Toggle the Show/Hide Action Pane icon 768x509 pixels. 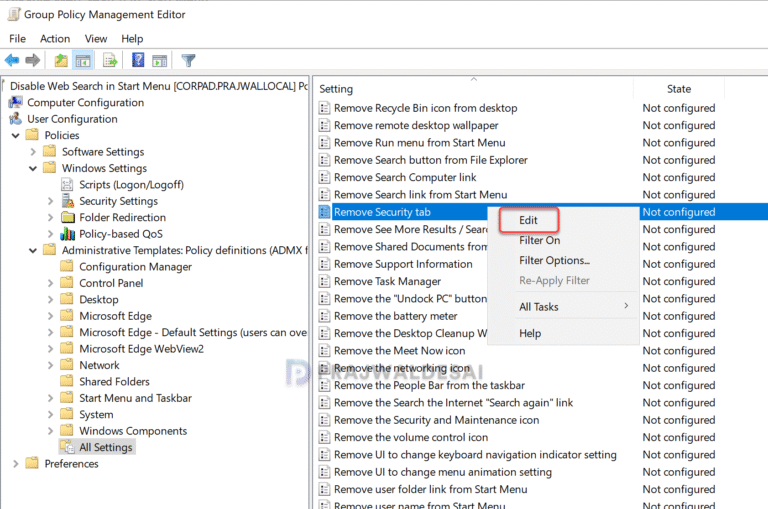160,61
